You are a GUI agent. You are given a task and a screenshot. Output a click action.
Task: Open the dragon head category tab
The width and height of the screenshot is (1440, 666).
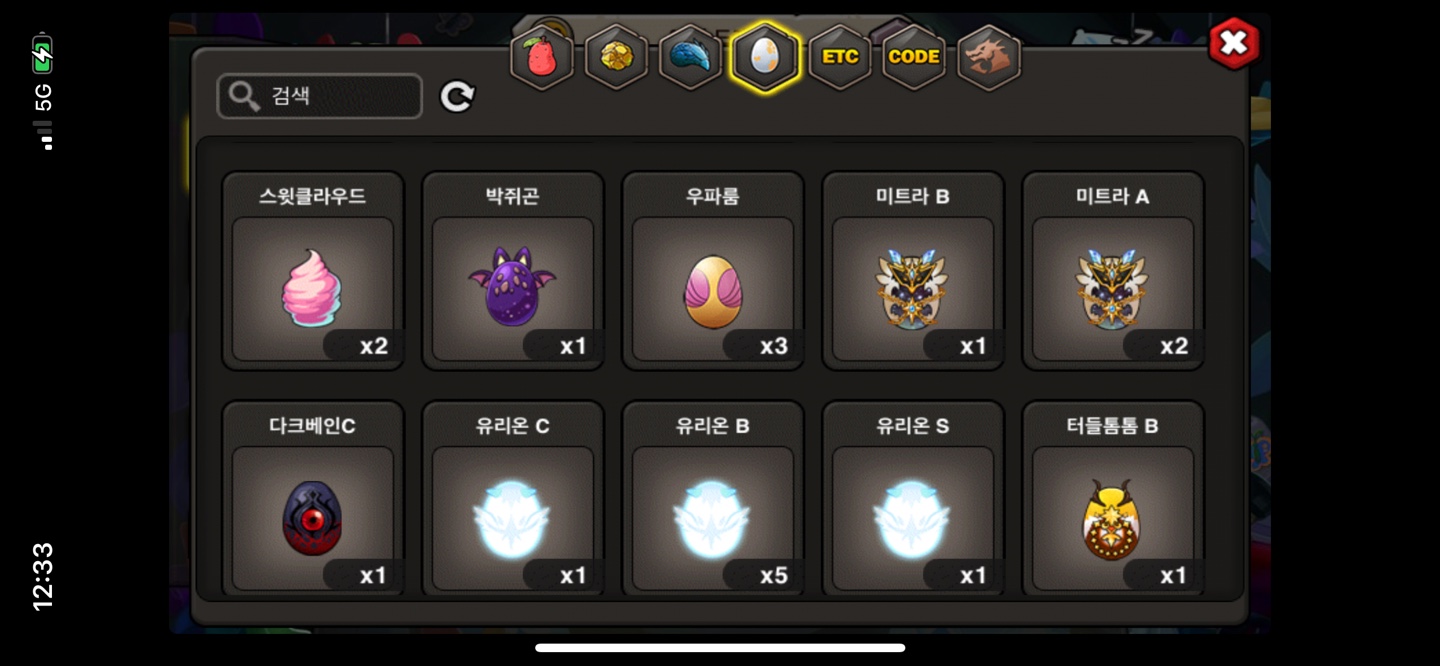pyautogui.click(x=989, y=57)
